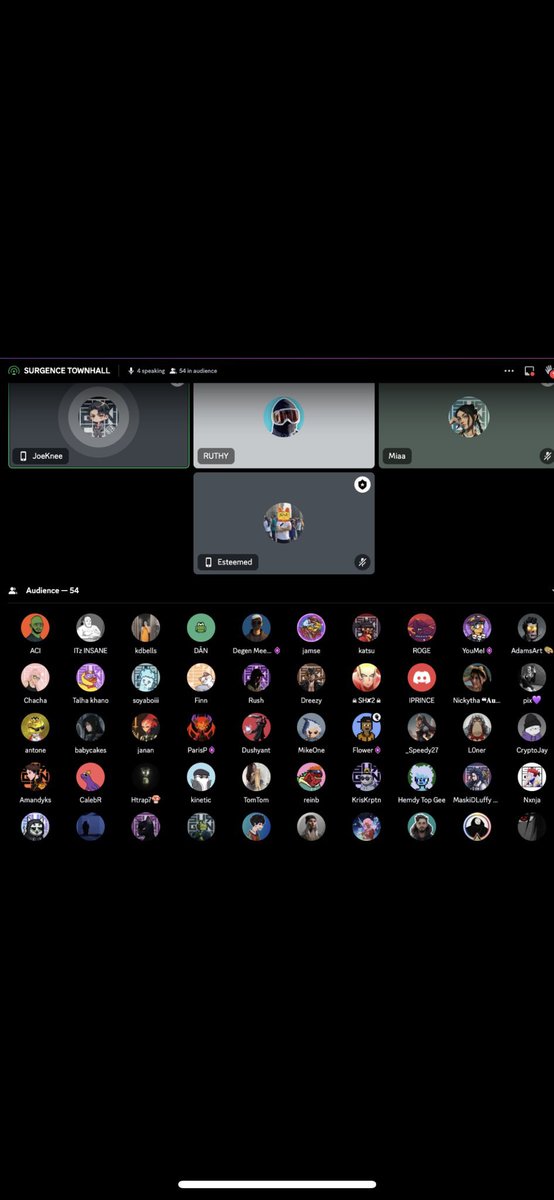Open audience member DÂN's frog avatar
This screenshot has height=1200, width=554.
(x=201, y=628)
